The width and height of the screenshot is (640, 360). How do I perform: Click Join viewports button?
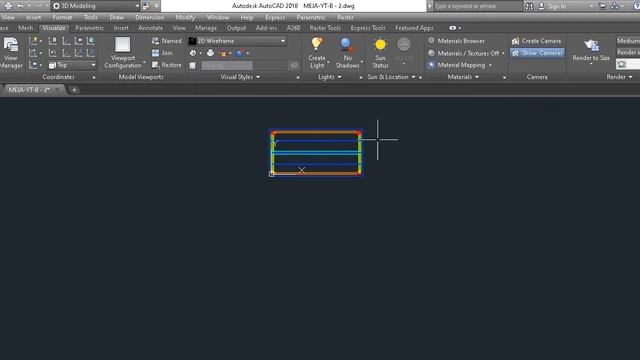162,53
